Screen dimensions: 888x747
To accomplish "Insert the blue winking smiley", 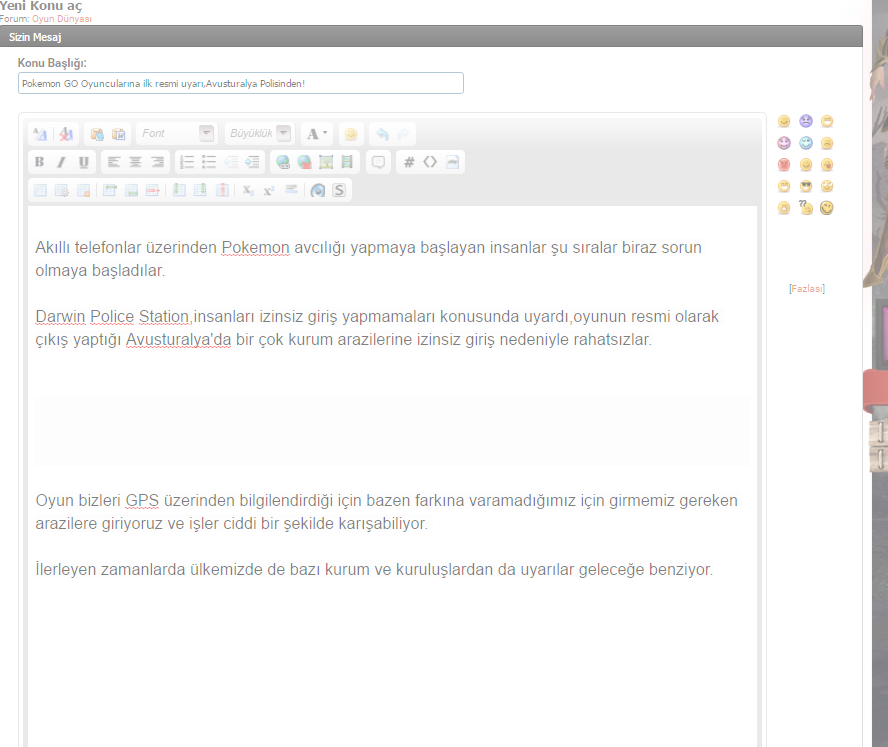I will pos(805,143).
